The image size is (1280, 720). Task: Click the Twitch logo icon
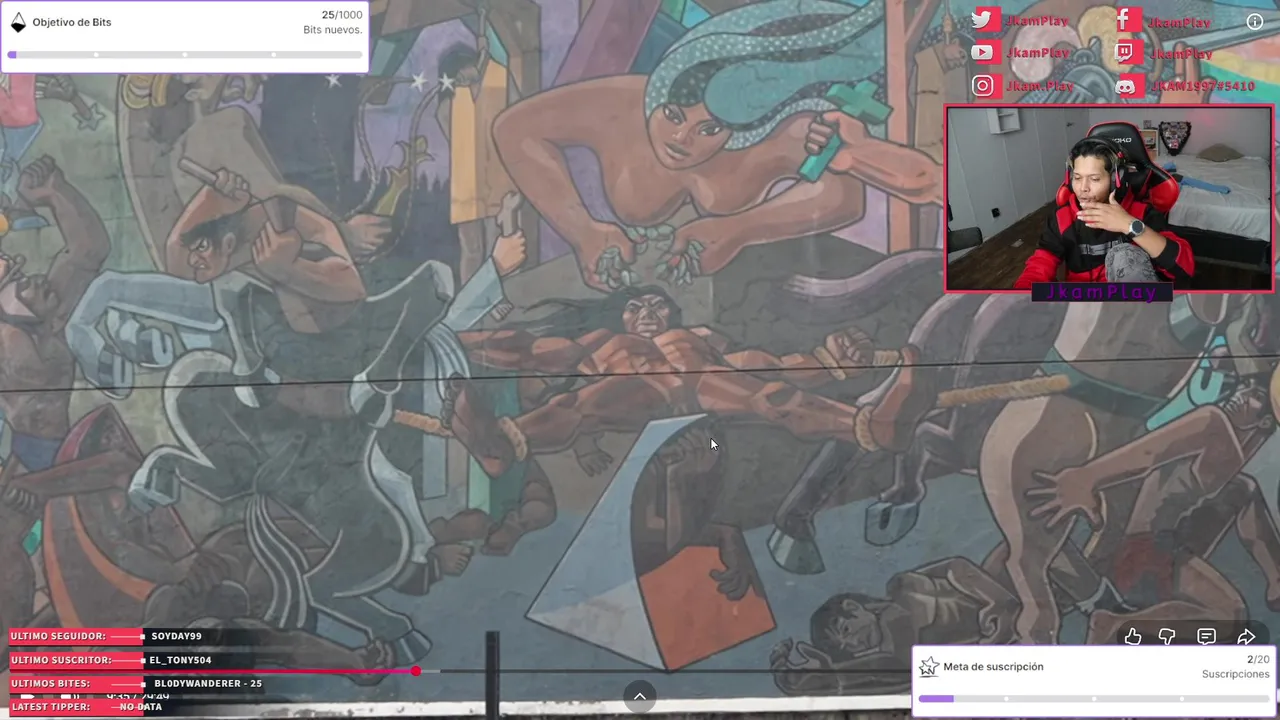1125,53
